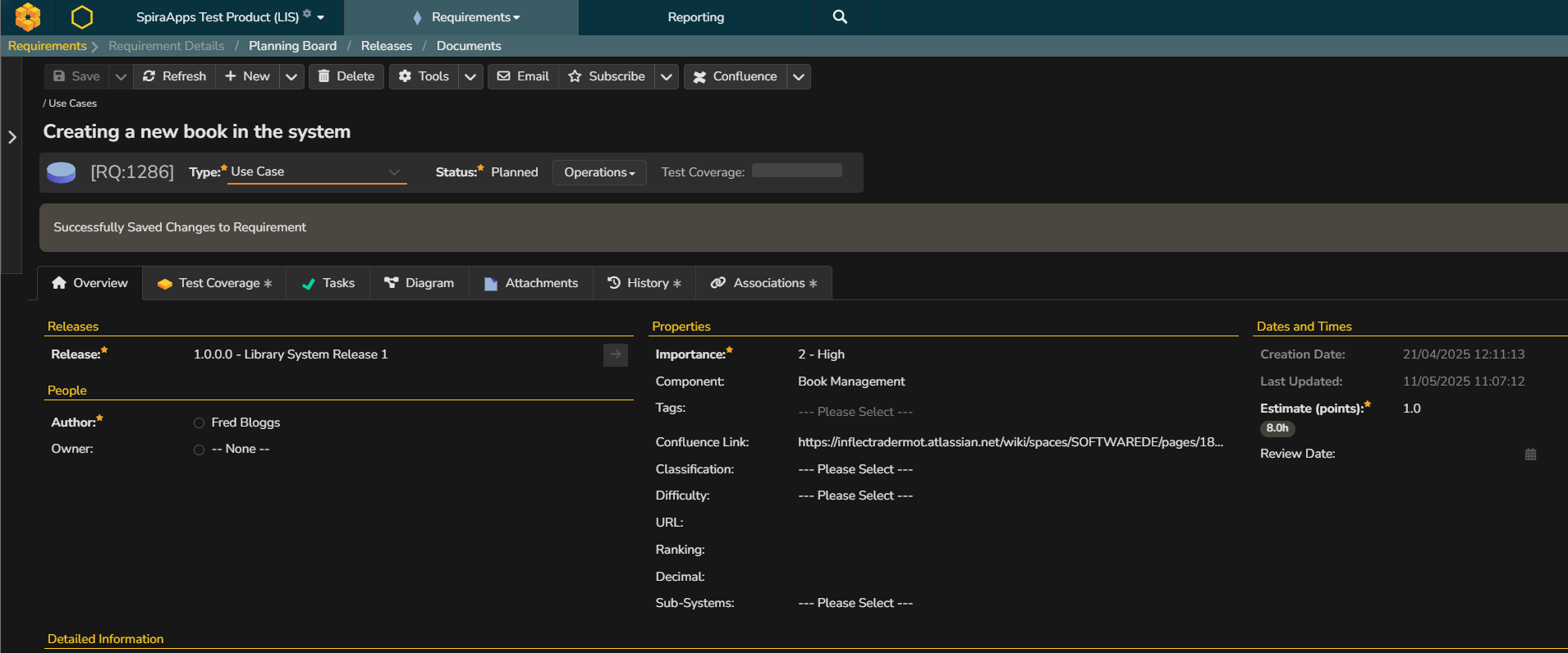This screenshot has height=653, width=1568.
Task: Click the hexagon workspace icon
Action: pos(82,16)
